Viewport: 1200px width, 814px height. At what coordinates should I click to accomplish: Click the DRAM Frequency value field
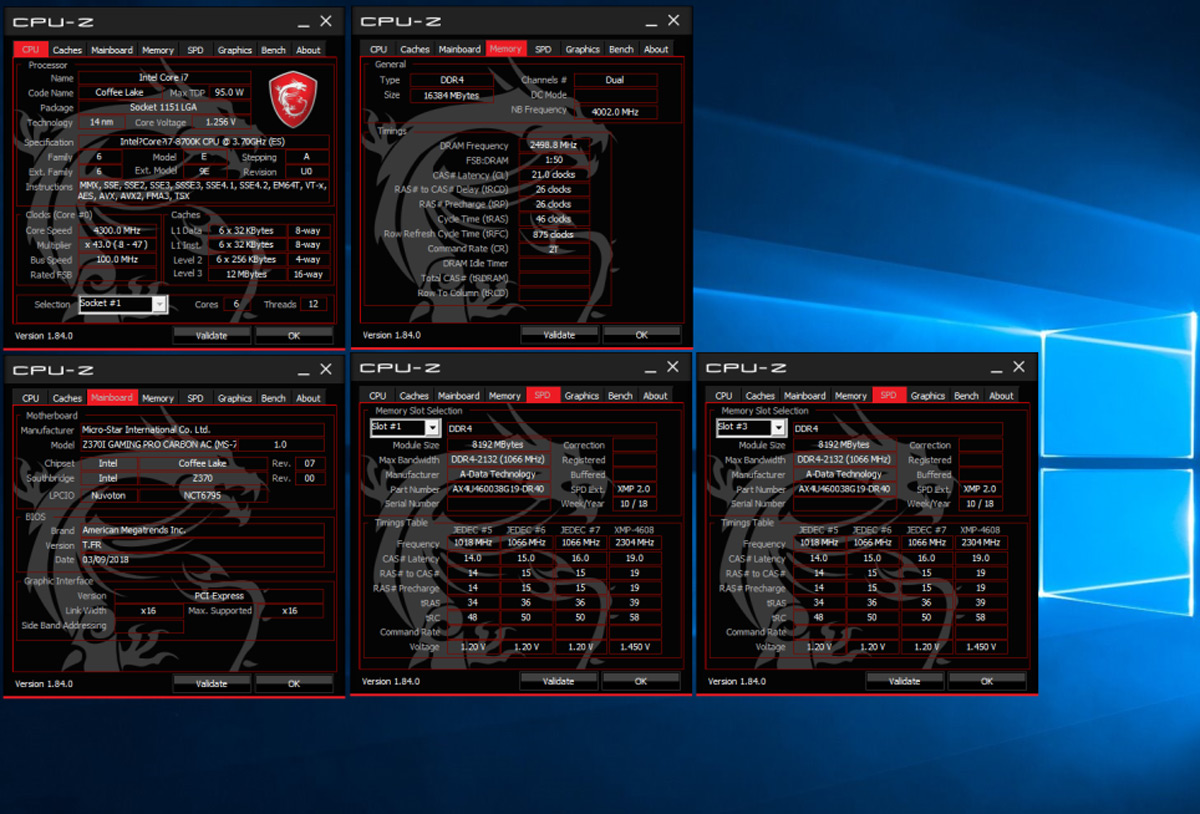[553, 146]
